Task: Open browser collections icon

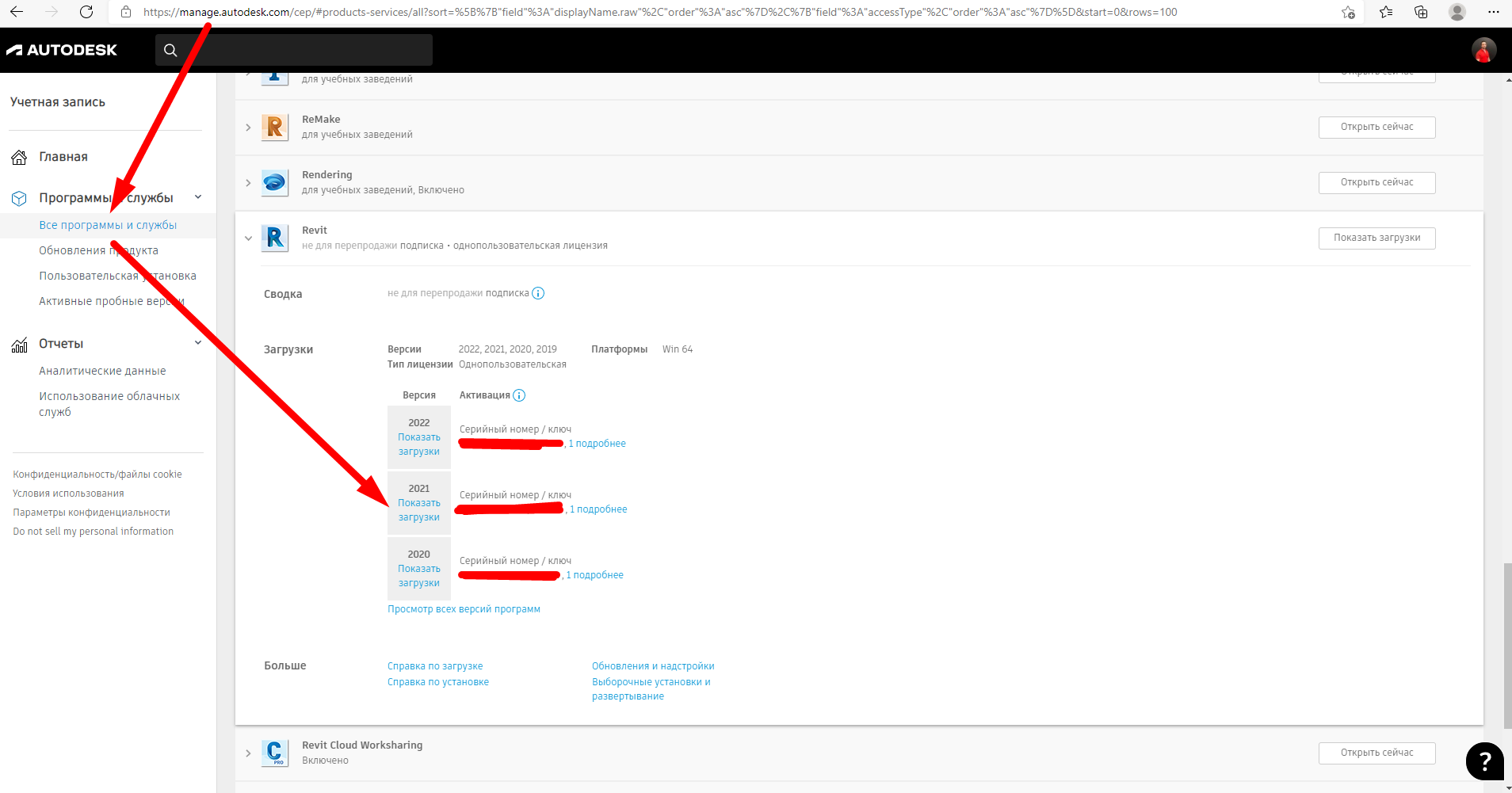Action: pyautogui.click(x=1421, y=12)
